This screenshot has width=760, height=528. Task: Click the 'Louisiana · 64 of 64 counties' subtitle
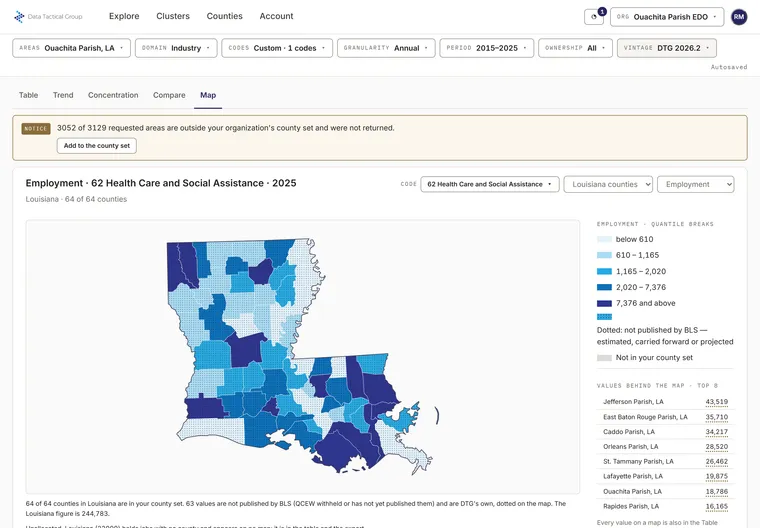[x=76, y=199]
